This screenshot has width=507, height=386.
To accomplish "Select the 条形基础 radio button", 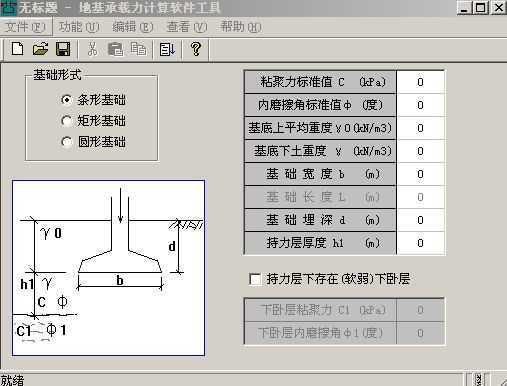I will point(66,100).
